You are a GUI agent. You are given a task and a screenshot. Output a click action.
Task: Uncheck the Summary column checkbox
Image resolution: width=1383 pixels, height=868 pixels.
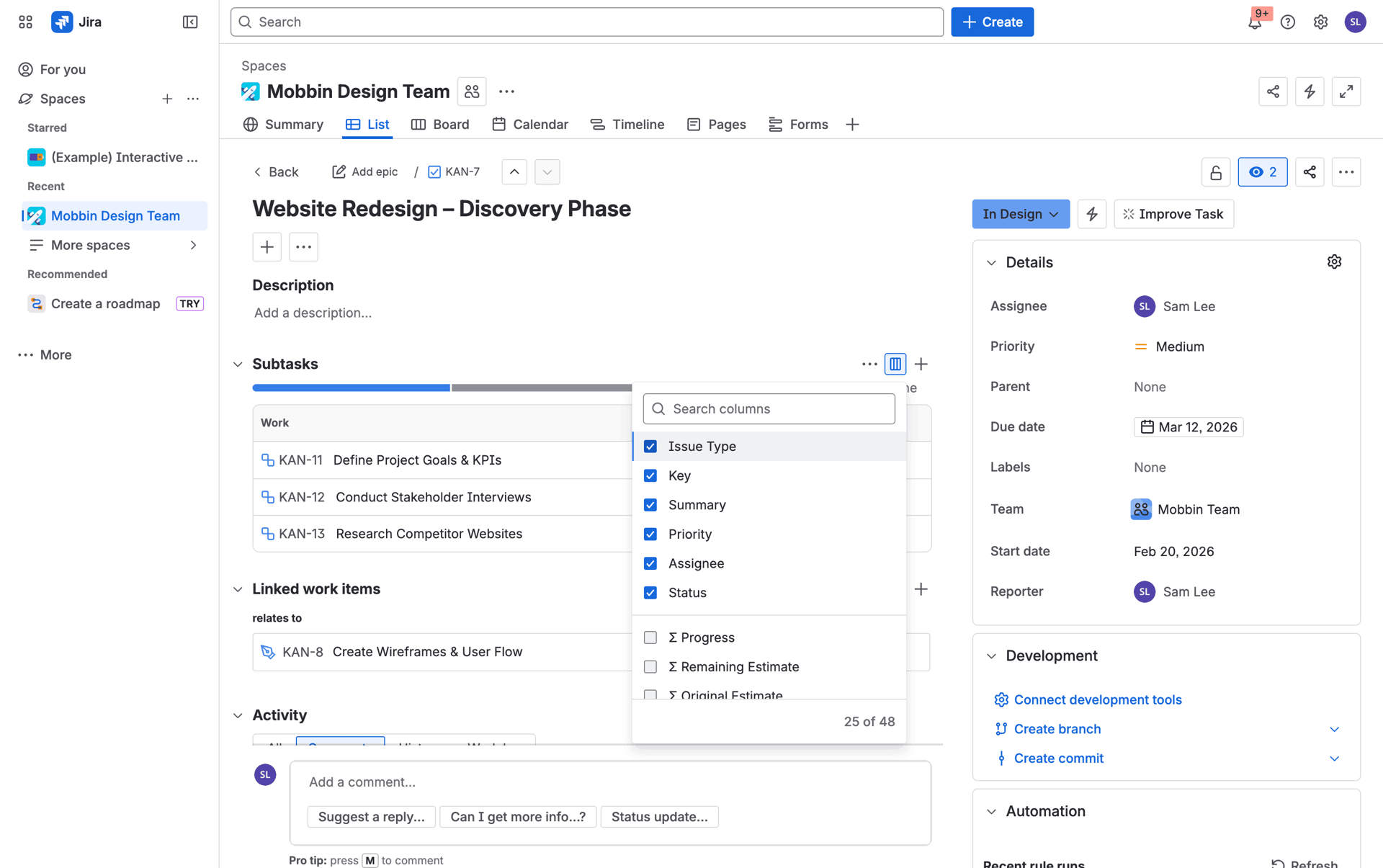tap(650, 505)
